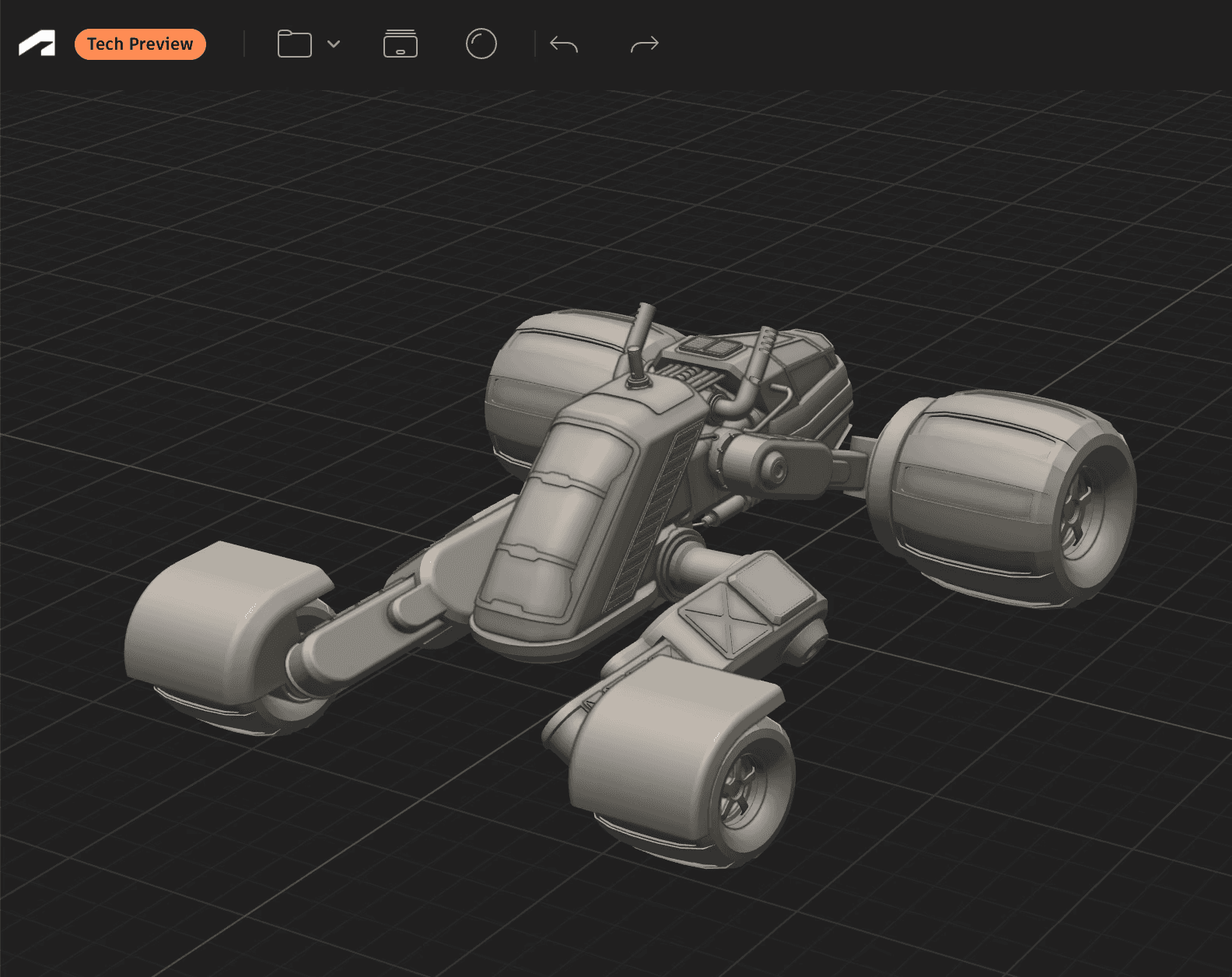Open the folder file menu icon
The height and width of the screenshot is (977, 1232).
295,44
